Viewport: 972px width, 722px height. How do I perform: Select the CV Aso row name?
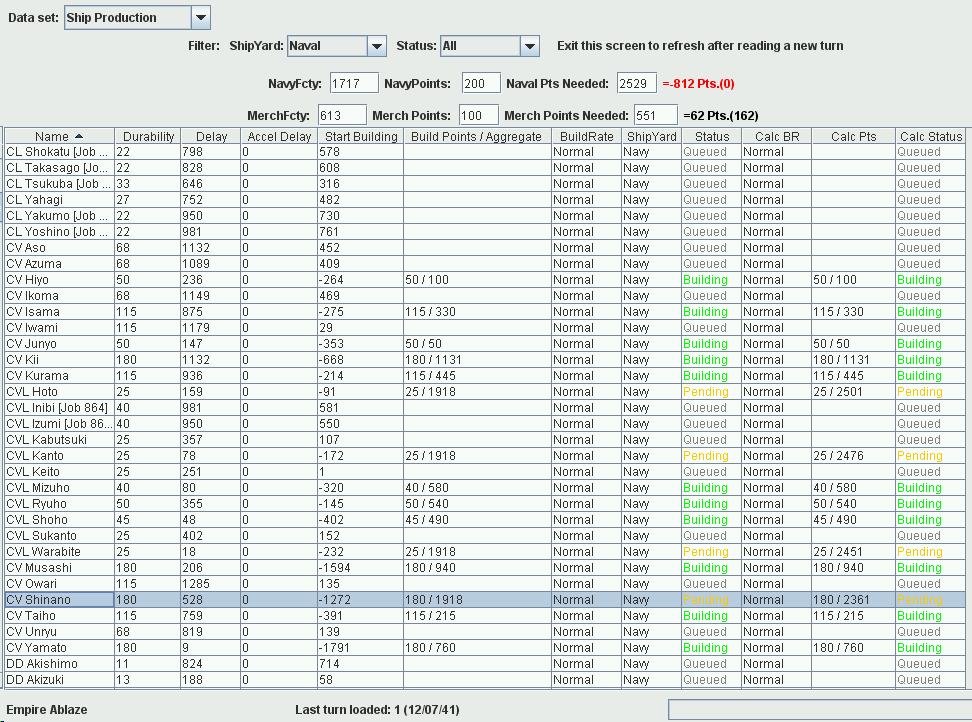pos(60,248)
